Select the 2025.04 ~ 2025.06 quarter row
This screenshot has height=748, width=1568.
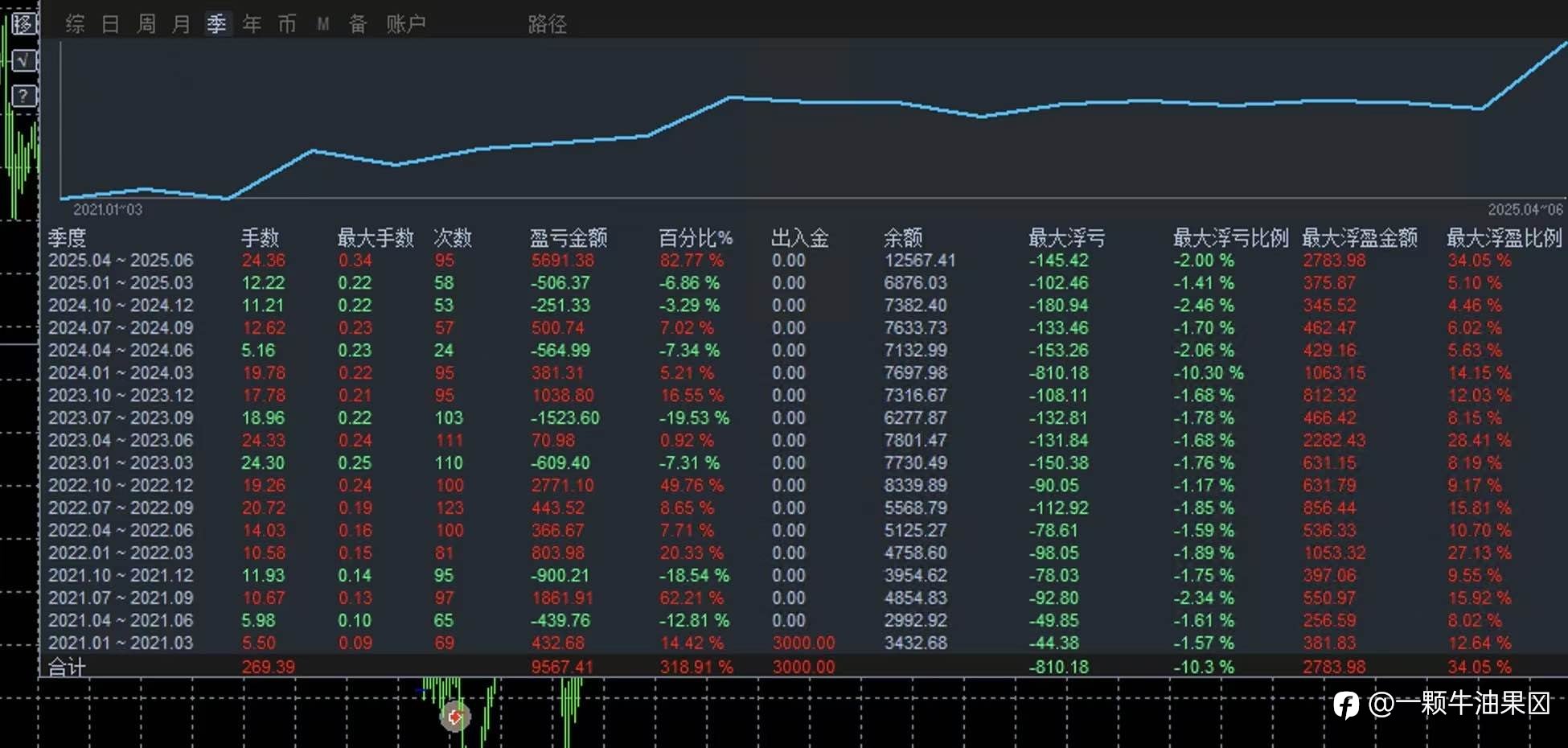[x=802, y=261]
